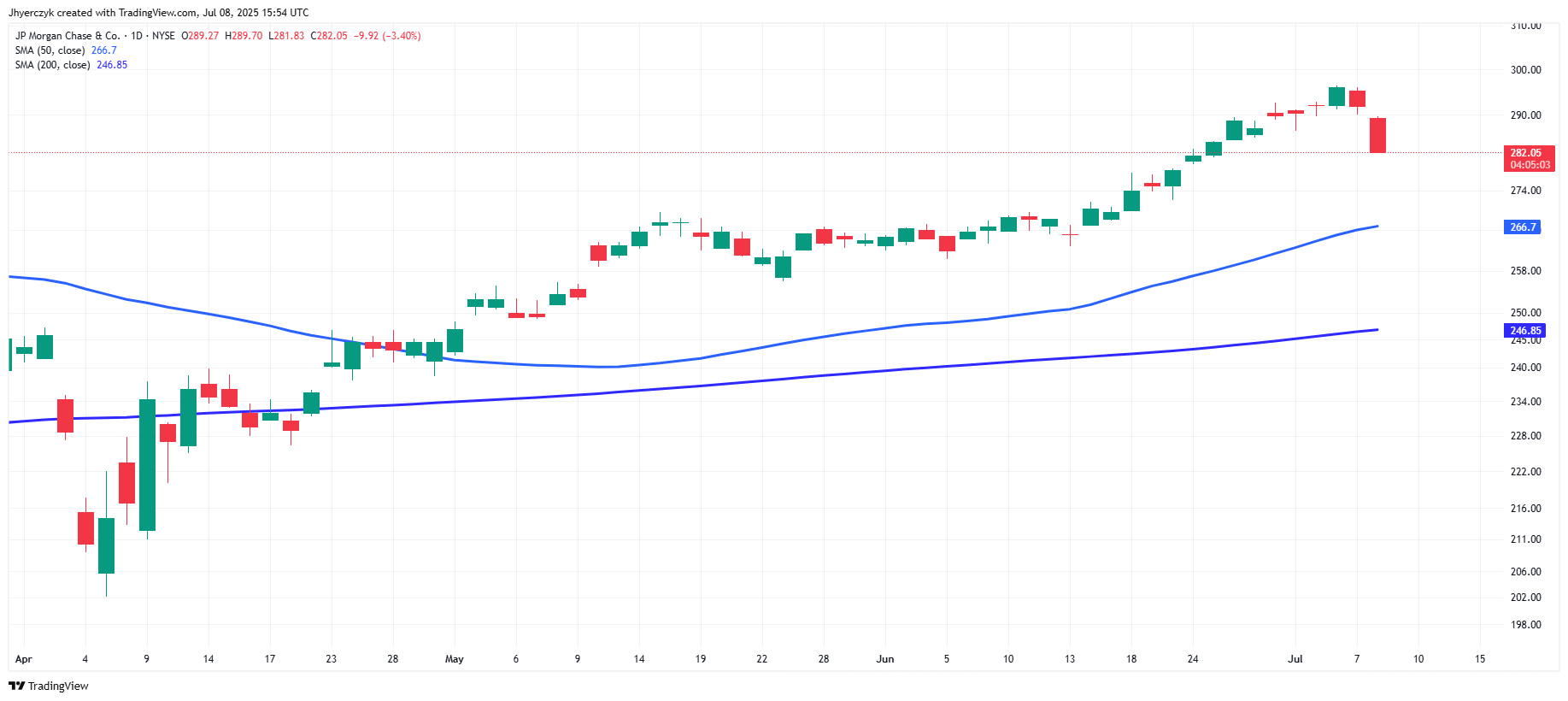Click the 250.00 price axis label
This screenshot has height=701, width=1568.
click(1525, 313)
